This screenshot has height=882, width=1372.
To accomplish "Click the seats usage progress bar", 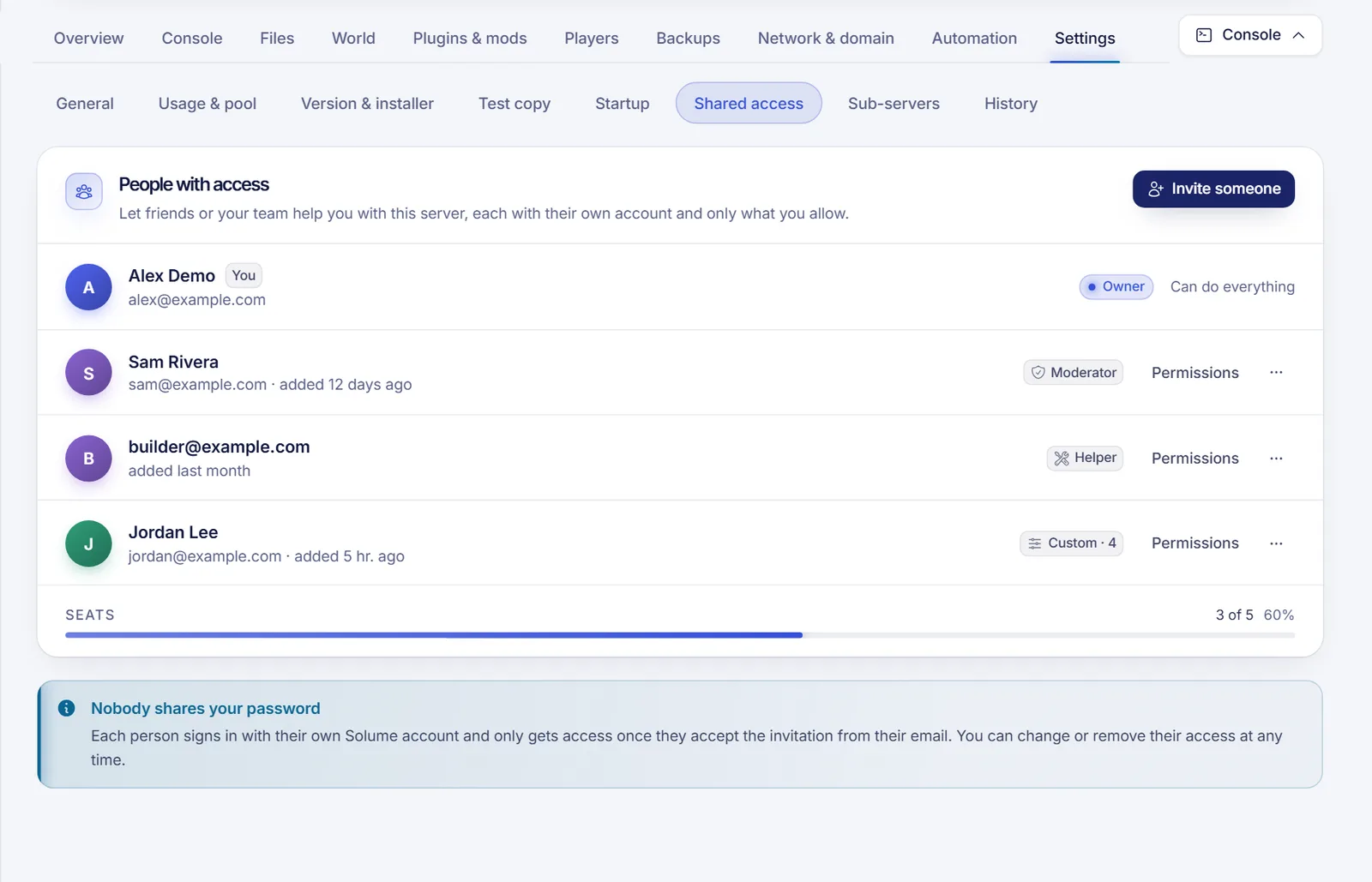I will point(680,635).
